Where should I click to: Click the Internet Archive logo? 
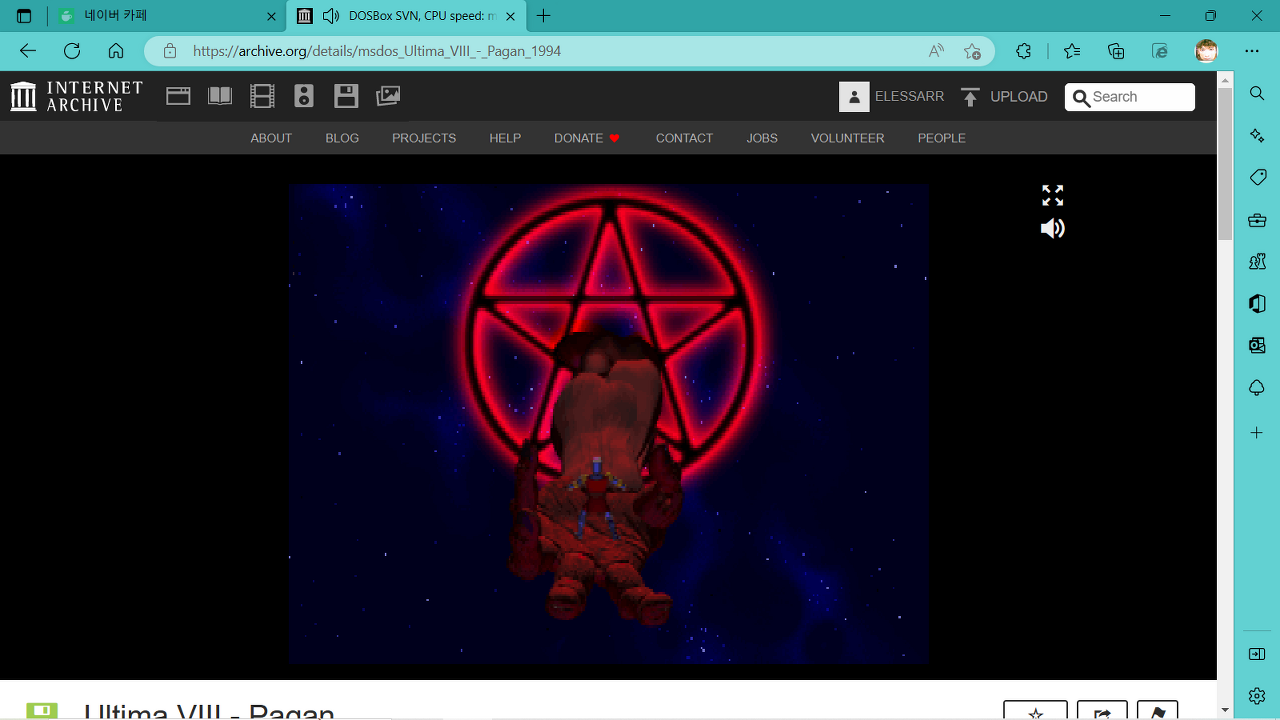pos(77,96)
